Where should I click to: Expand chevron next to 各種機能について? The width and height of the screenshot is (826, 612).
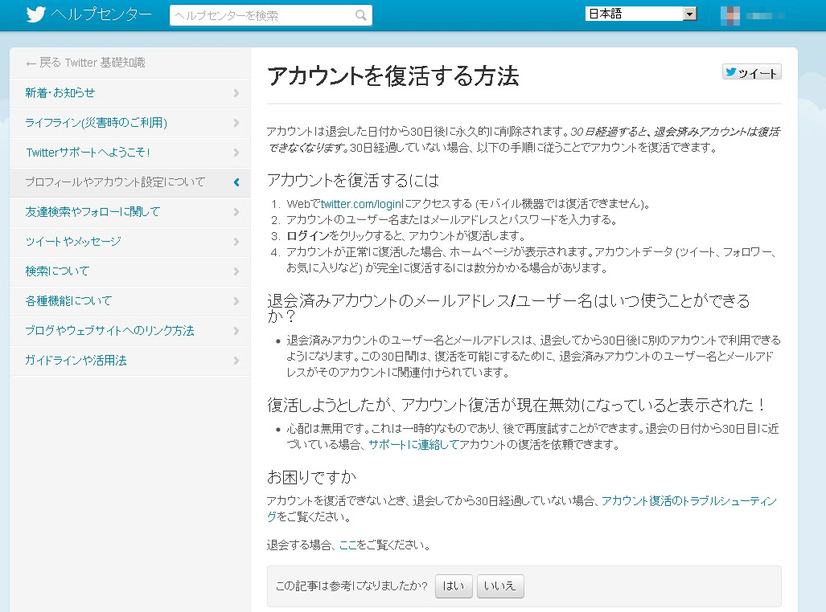236,301
